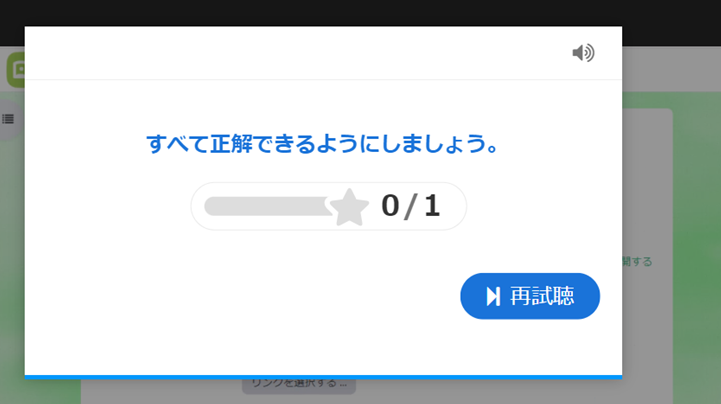Click the partially hidden 開する link
This screenshot has width=721, height=404.
point(637,262)
